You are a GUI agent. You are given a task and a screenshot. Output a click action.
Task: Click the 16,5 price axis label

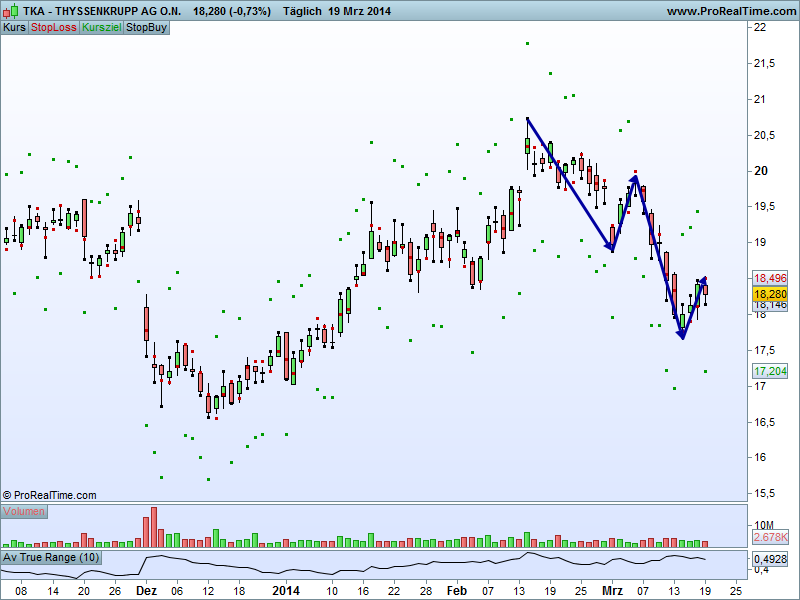pos(764,422)
